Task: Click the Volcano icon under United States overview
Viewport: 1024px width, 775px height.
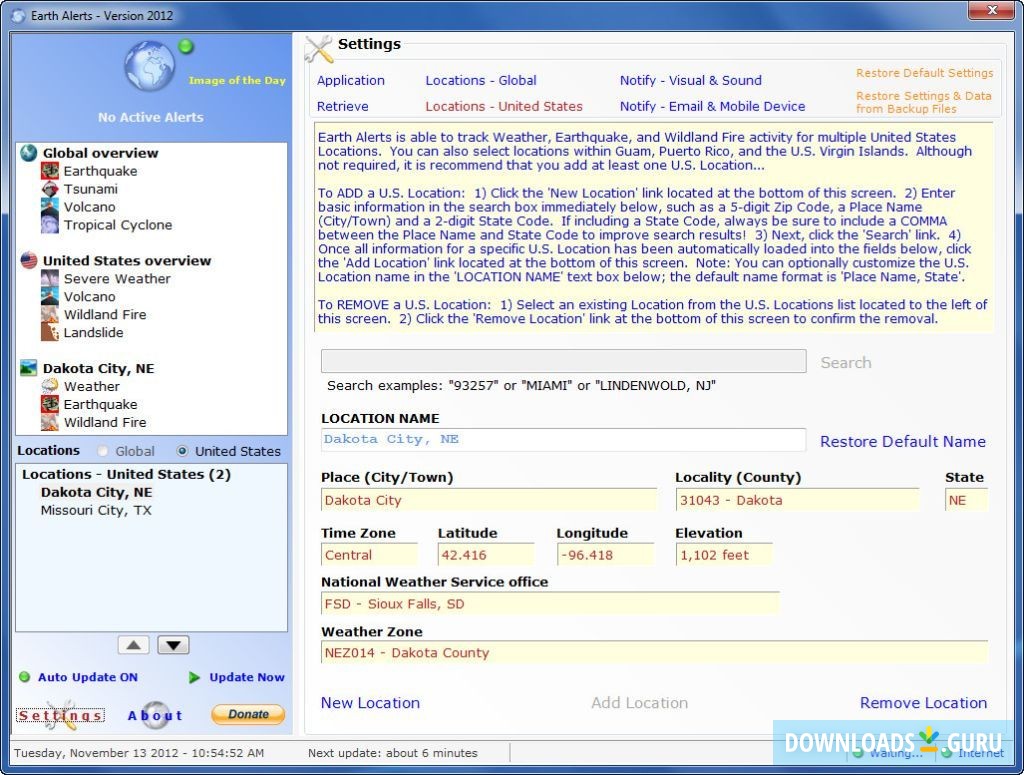Action: [x=50, y=296]
